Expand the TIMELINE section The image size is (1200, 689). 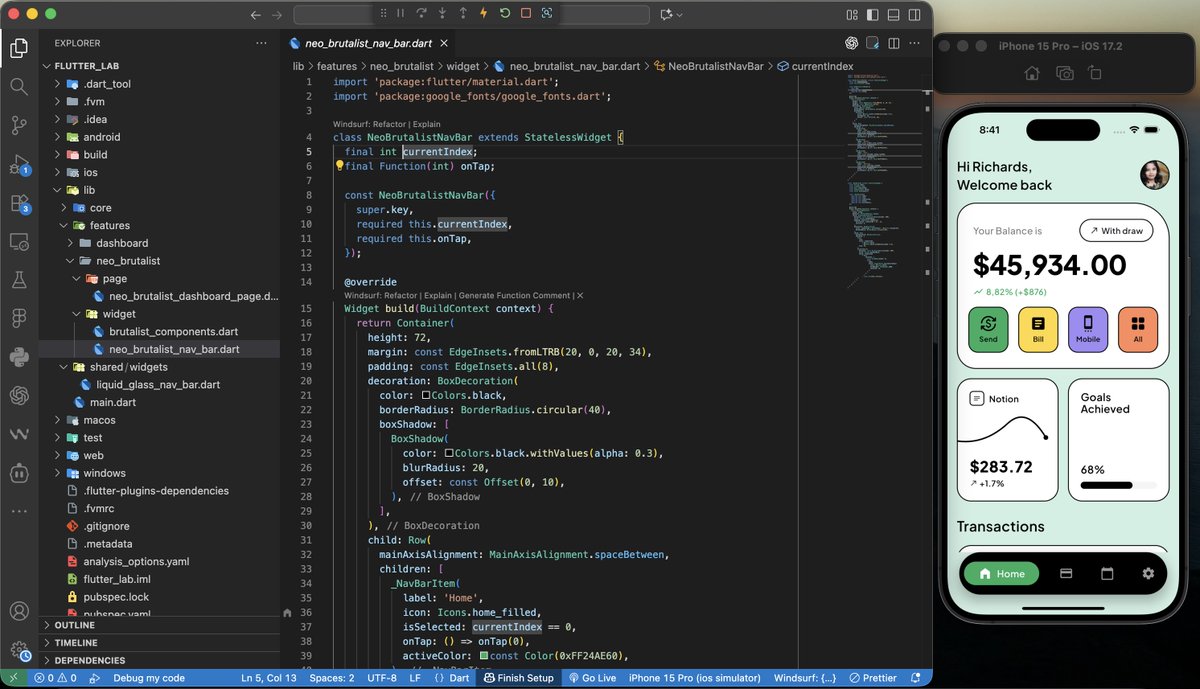tap(159, 643)
